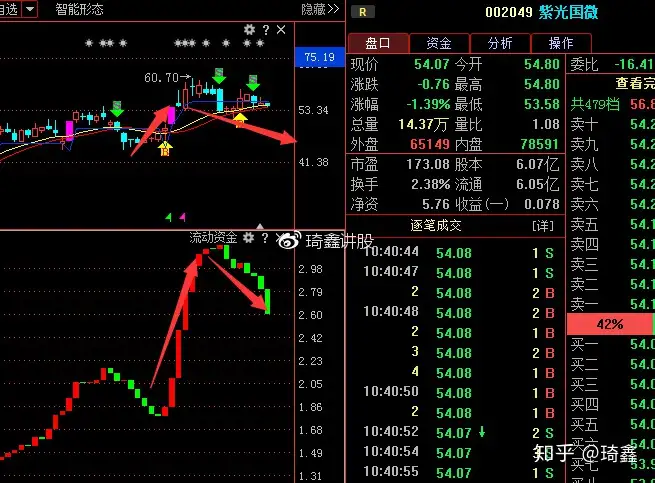Click the 共479档 order depth text
The image size is (655, 483).
[595, 104]
